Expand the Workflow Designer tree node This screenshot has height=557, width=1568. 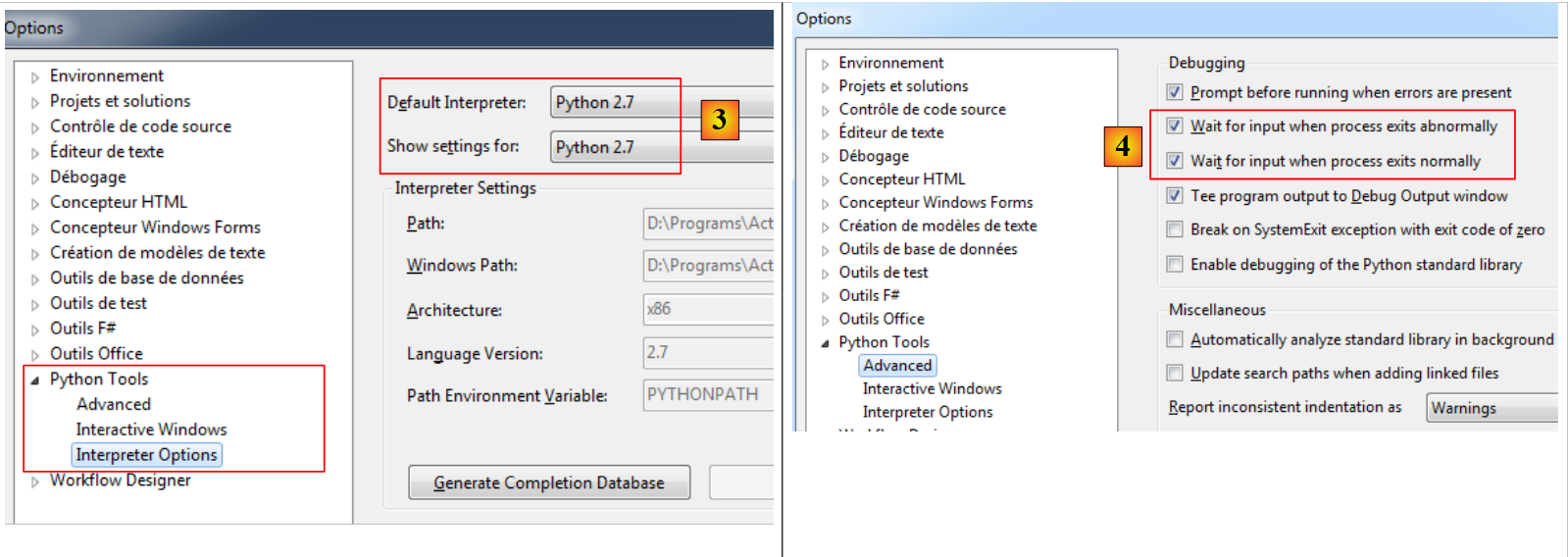pyautogui.click(x=35, y=481)
